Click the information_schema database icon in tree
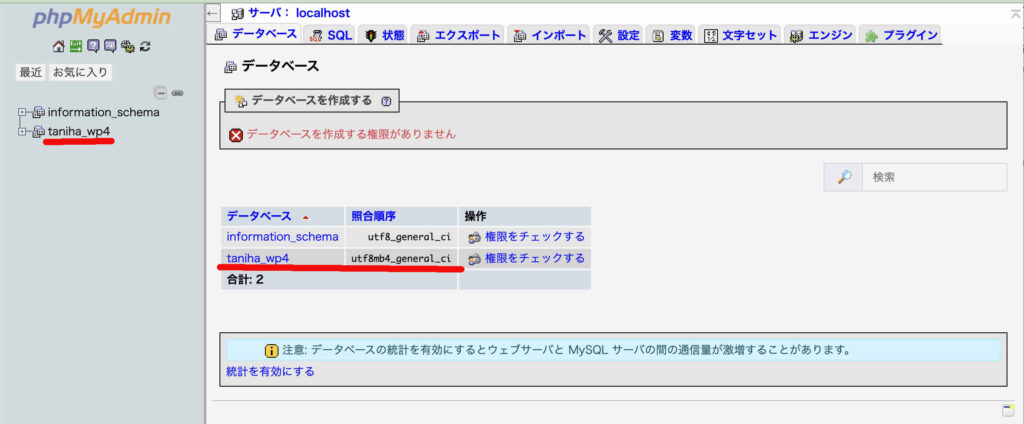This screenshot has width=1024, height=424. 39,112
